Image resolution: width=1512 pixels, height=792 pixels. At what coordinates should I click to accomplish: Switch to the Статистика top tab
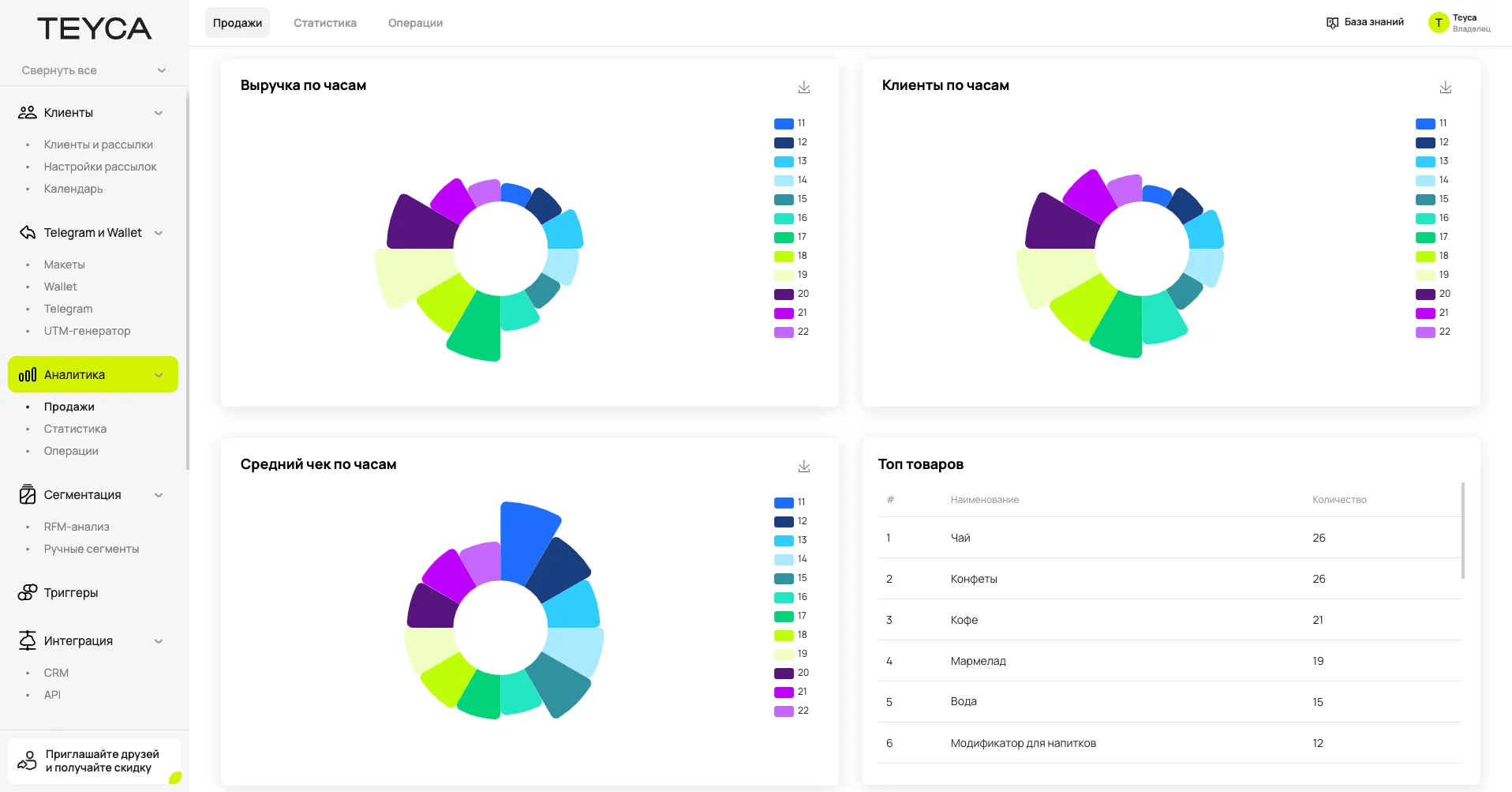click(324, 23)
